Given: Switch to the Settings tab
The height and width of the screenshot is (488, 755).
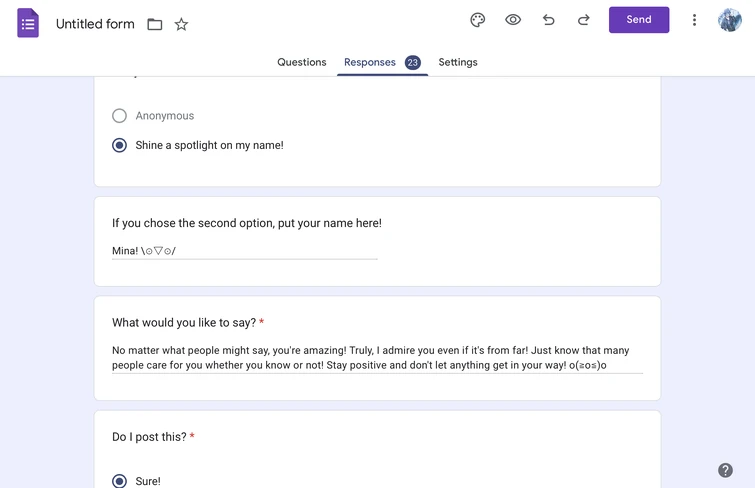Looking at the screenshot, I should (458, 62).
